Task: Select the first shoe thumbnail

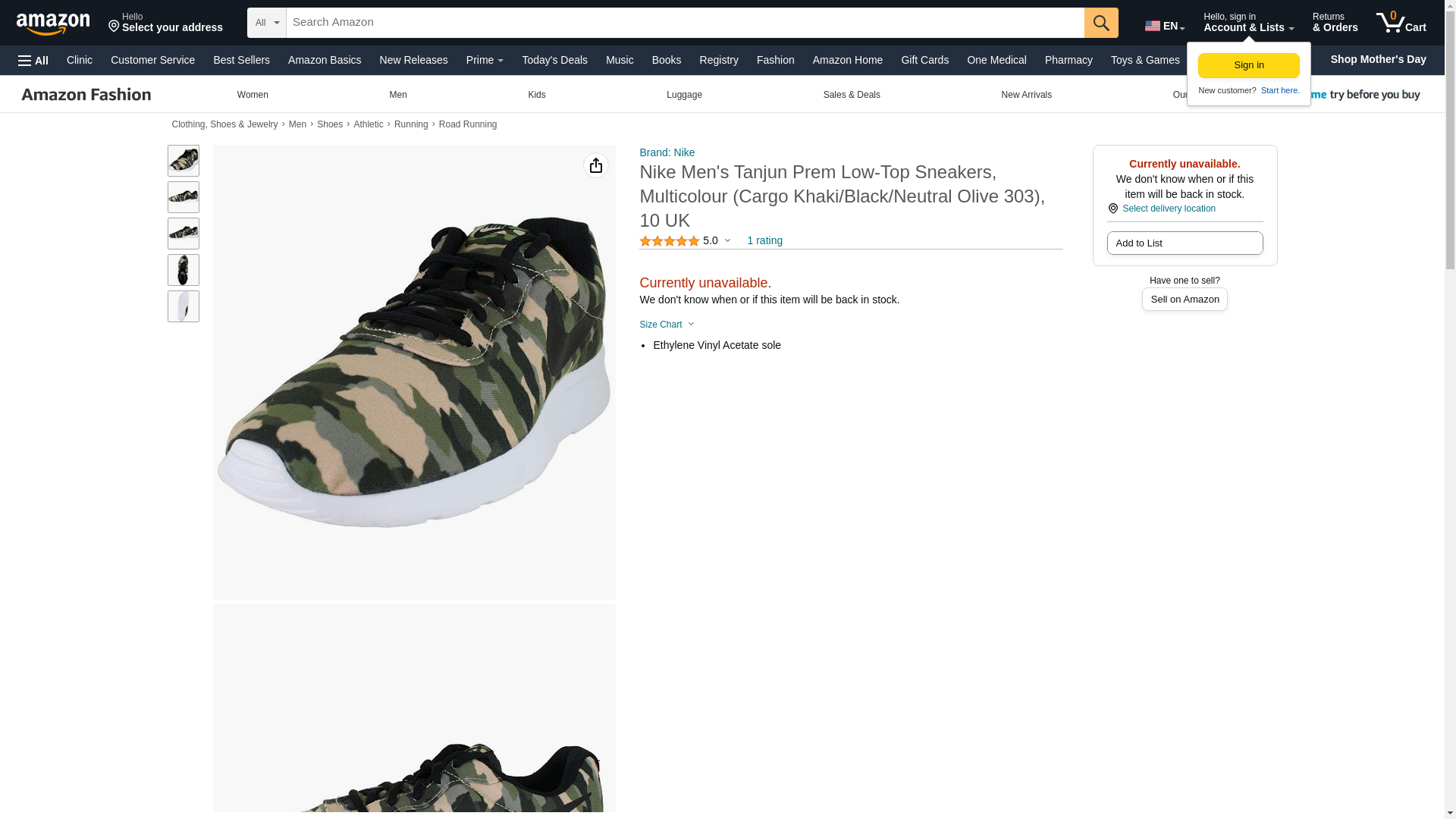Action: [x=184, y=161]
